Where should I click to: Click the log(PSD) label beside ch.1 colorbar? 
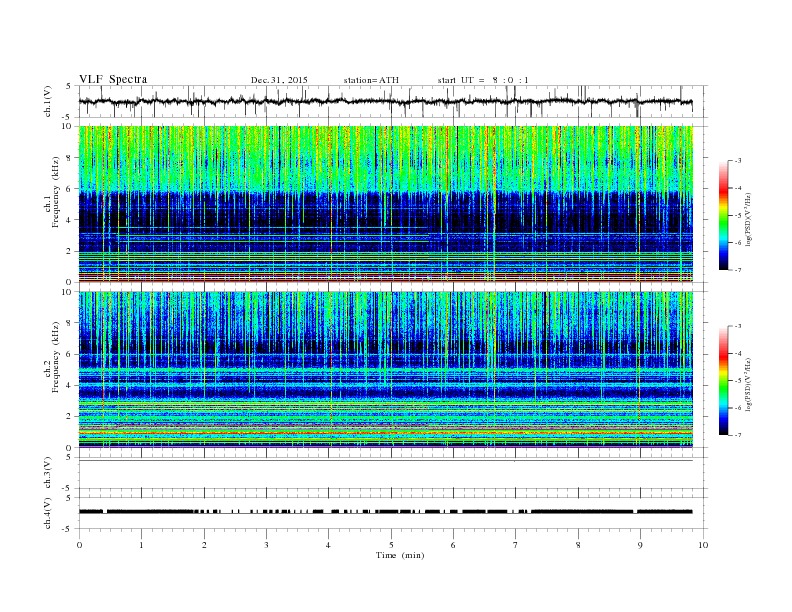[749, 219]
